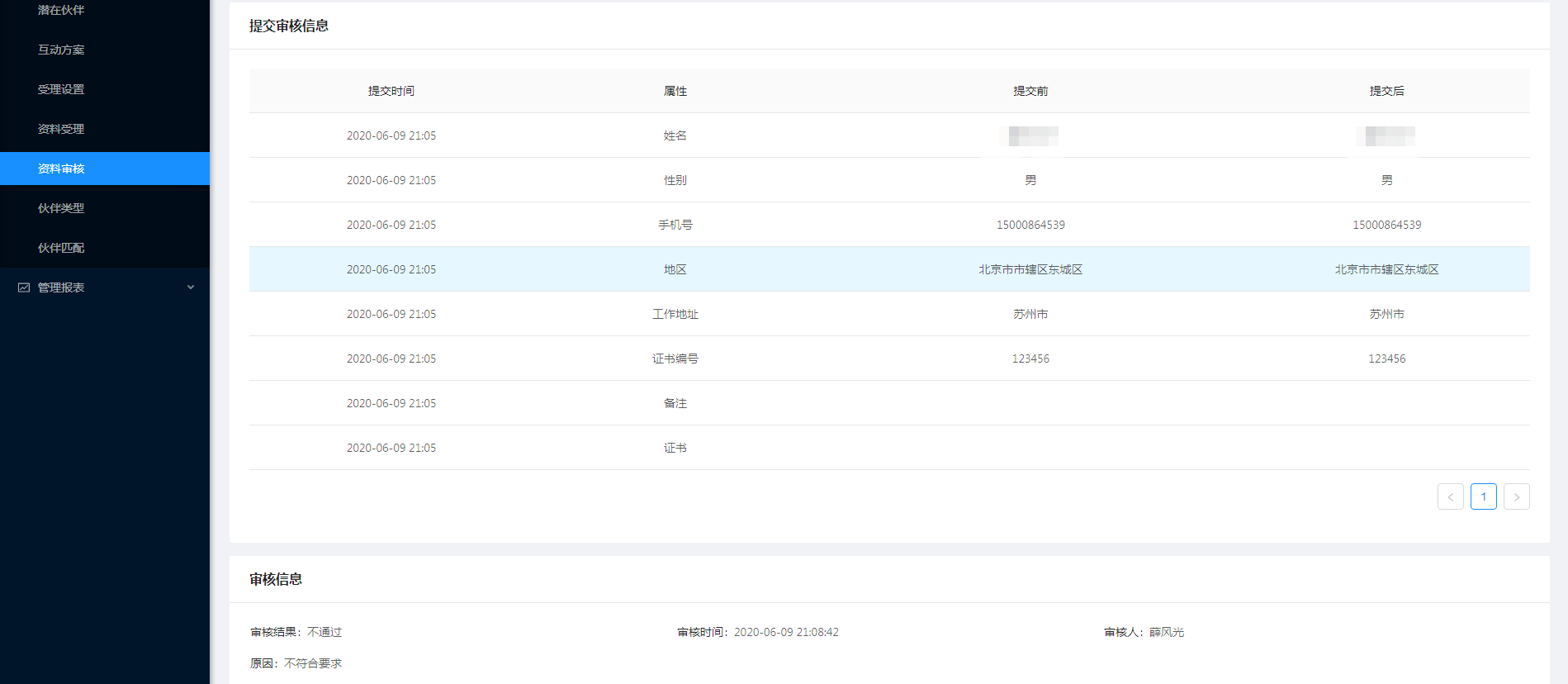Click 123456 in the 提交后 column
The image size is (1568, 684).
pos(1387,359)
